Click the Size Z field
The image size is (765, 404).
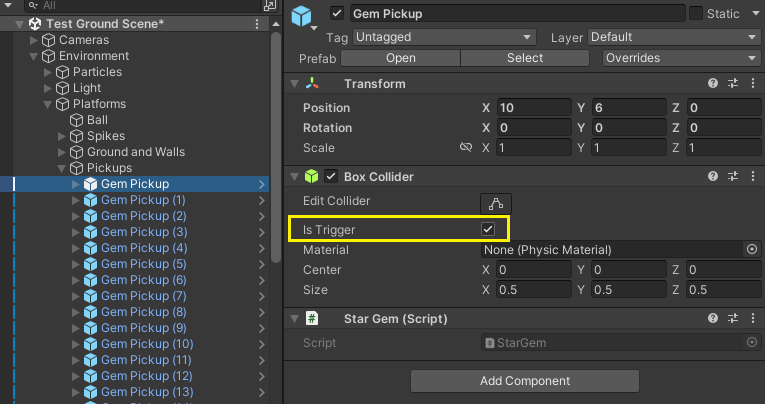[x=724, y=290]
